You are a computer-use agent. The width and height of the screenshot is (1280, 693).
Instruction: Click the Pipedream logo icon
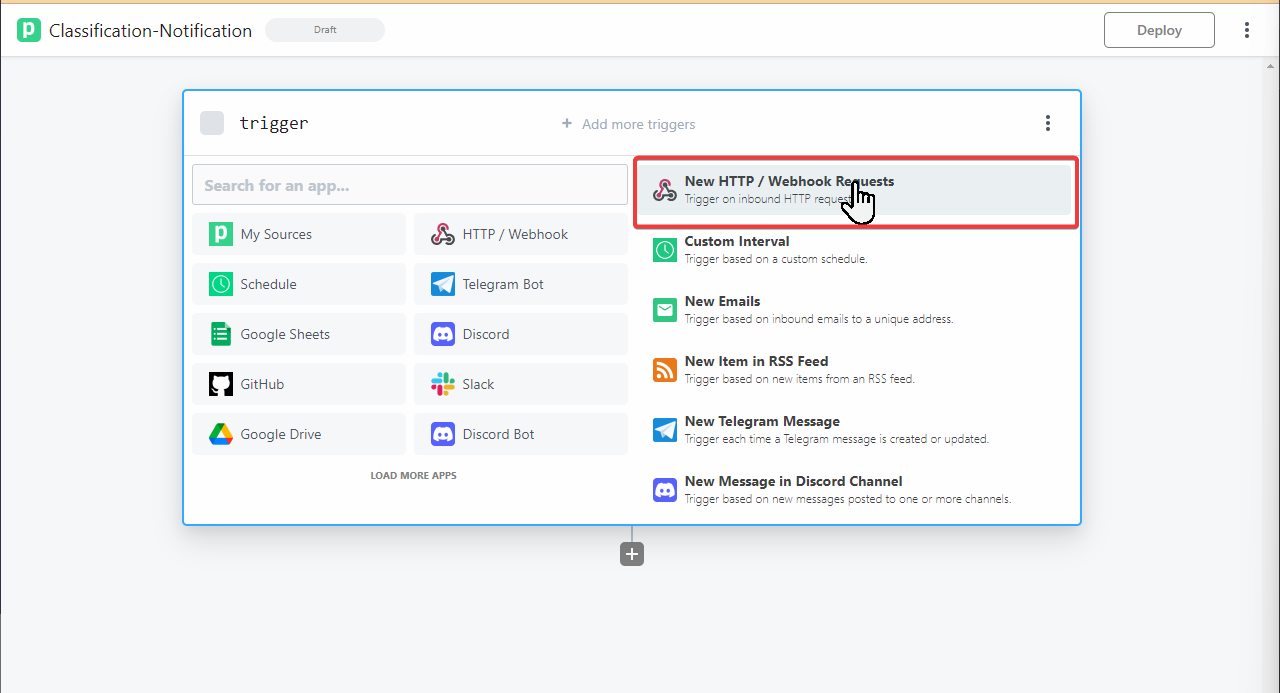click(29, 30)
